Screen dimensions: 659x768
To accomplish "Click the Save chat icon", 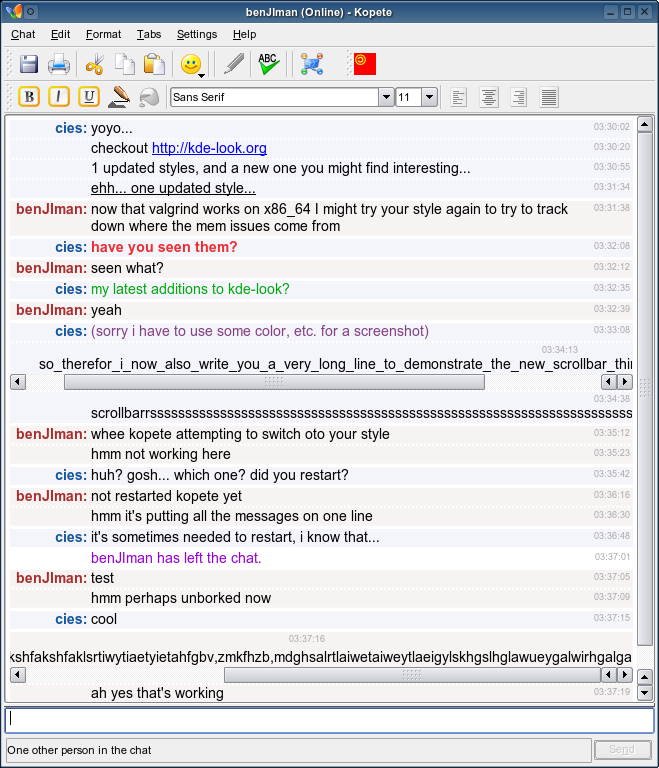I will tap(29, 64).
